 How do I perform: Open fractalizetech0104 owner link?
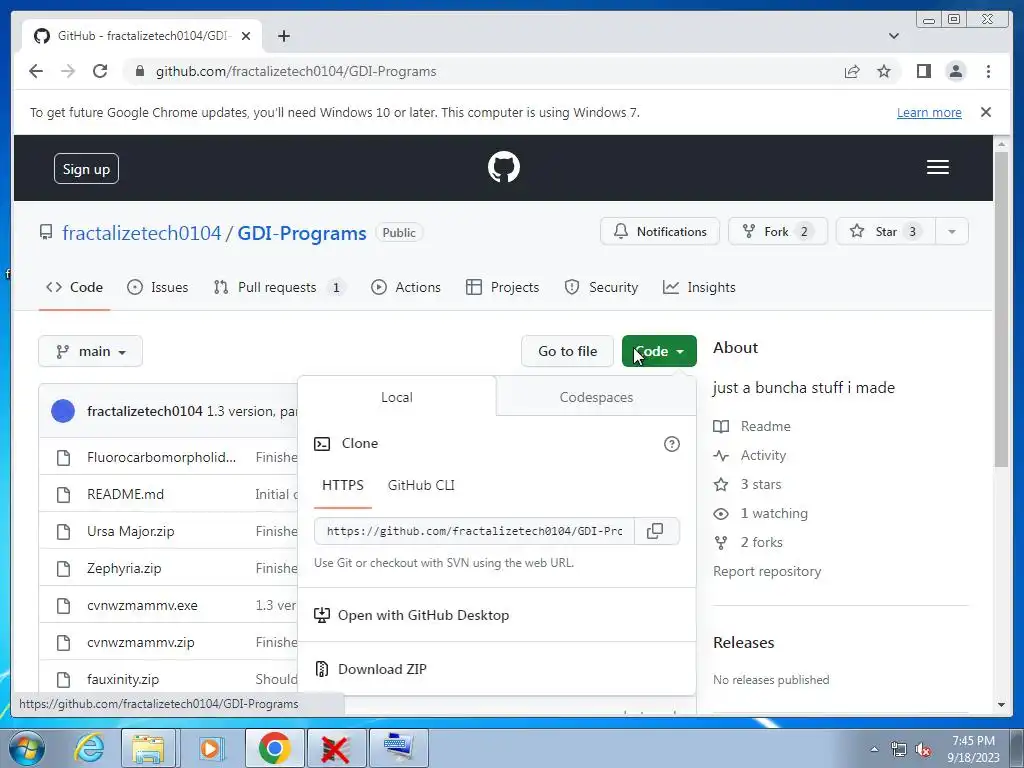tap(142, 233)
